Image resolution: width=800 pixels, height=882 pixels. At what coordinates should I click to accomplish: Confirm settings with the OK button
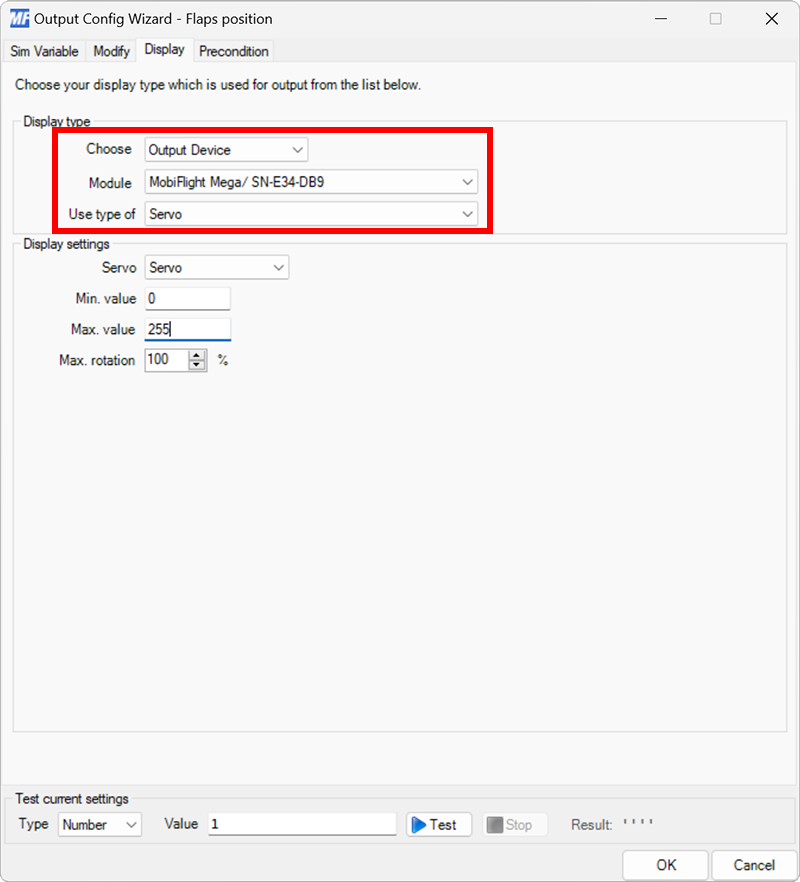coord(664,865)
